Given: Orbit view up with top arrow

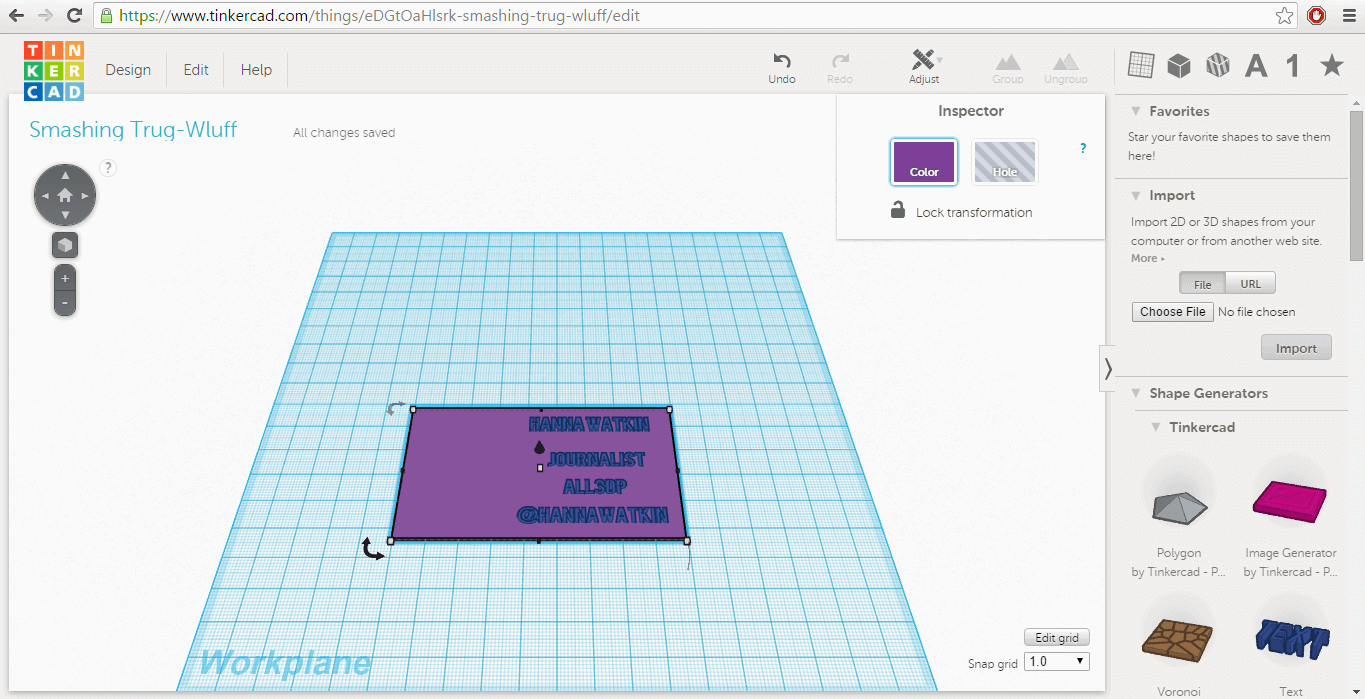Looking at the screenshot, I should (x=65, y=176).
